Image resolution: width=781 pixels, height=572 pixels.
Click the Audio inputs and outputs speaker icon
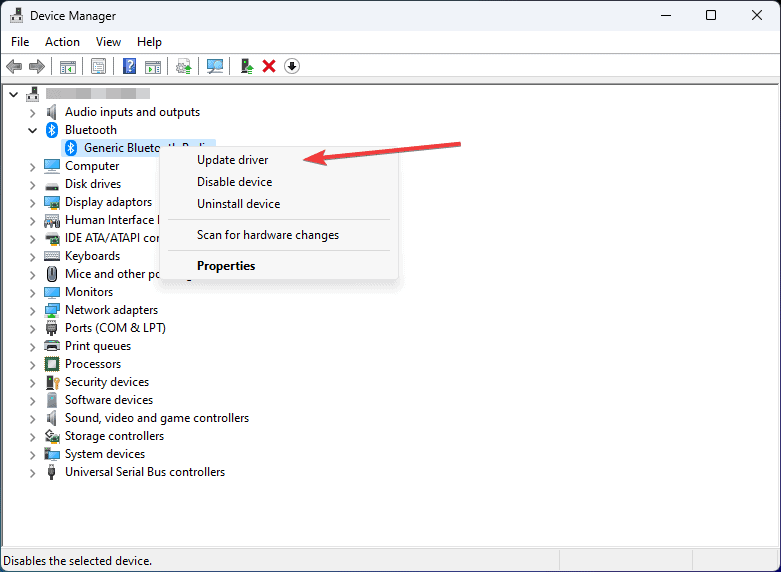pos(52,112)
